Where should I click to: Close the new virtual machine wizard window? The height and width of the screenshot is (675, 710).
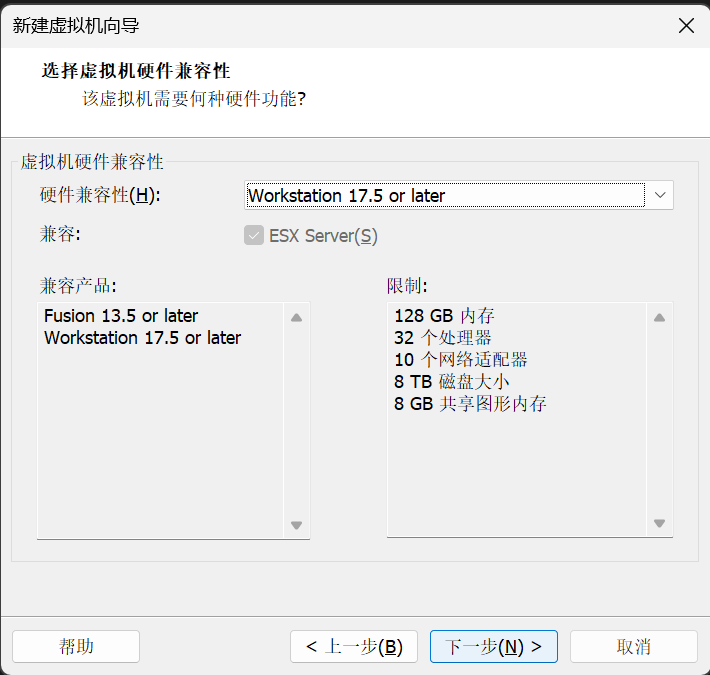(x=685, y=26)
